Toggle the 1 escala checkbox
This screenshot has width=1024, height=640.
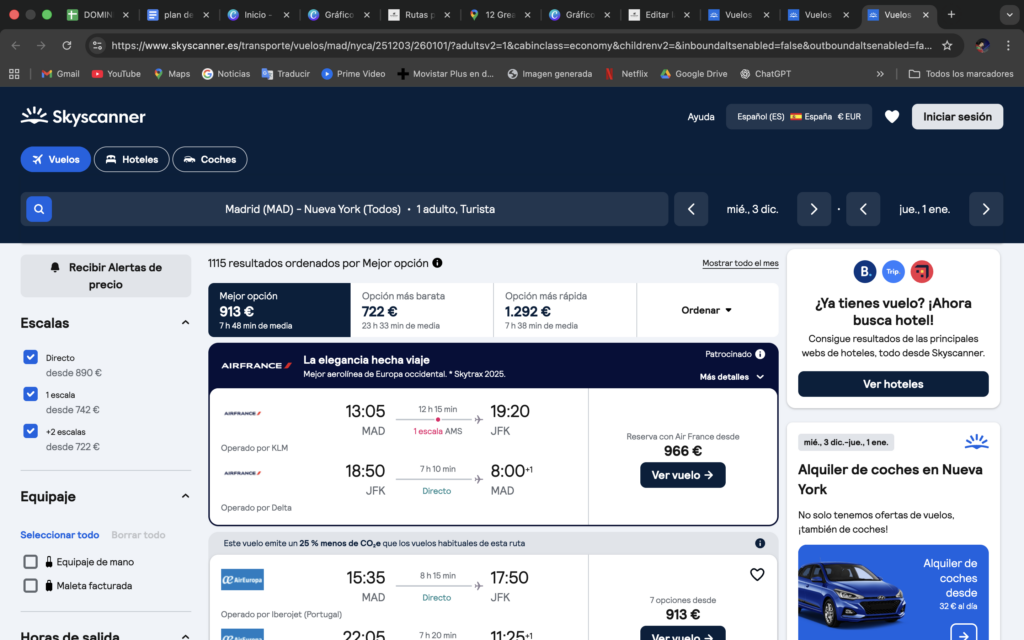pyautogui.click(x=31, y=394)
